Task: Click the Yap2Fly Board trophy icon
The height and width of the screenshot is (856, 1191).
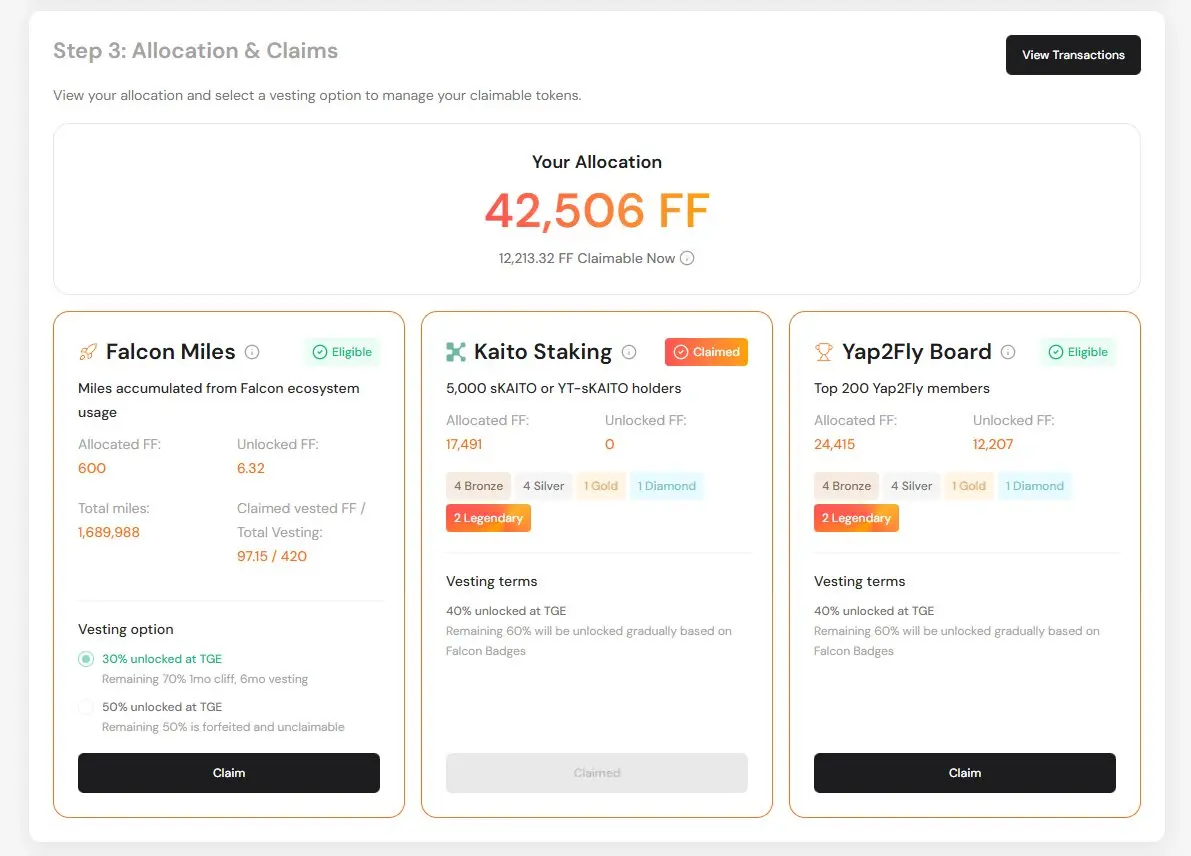Action: pos(824,352)
